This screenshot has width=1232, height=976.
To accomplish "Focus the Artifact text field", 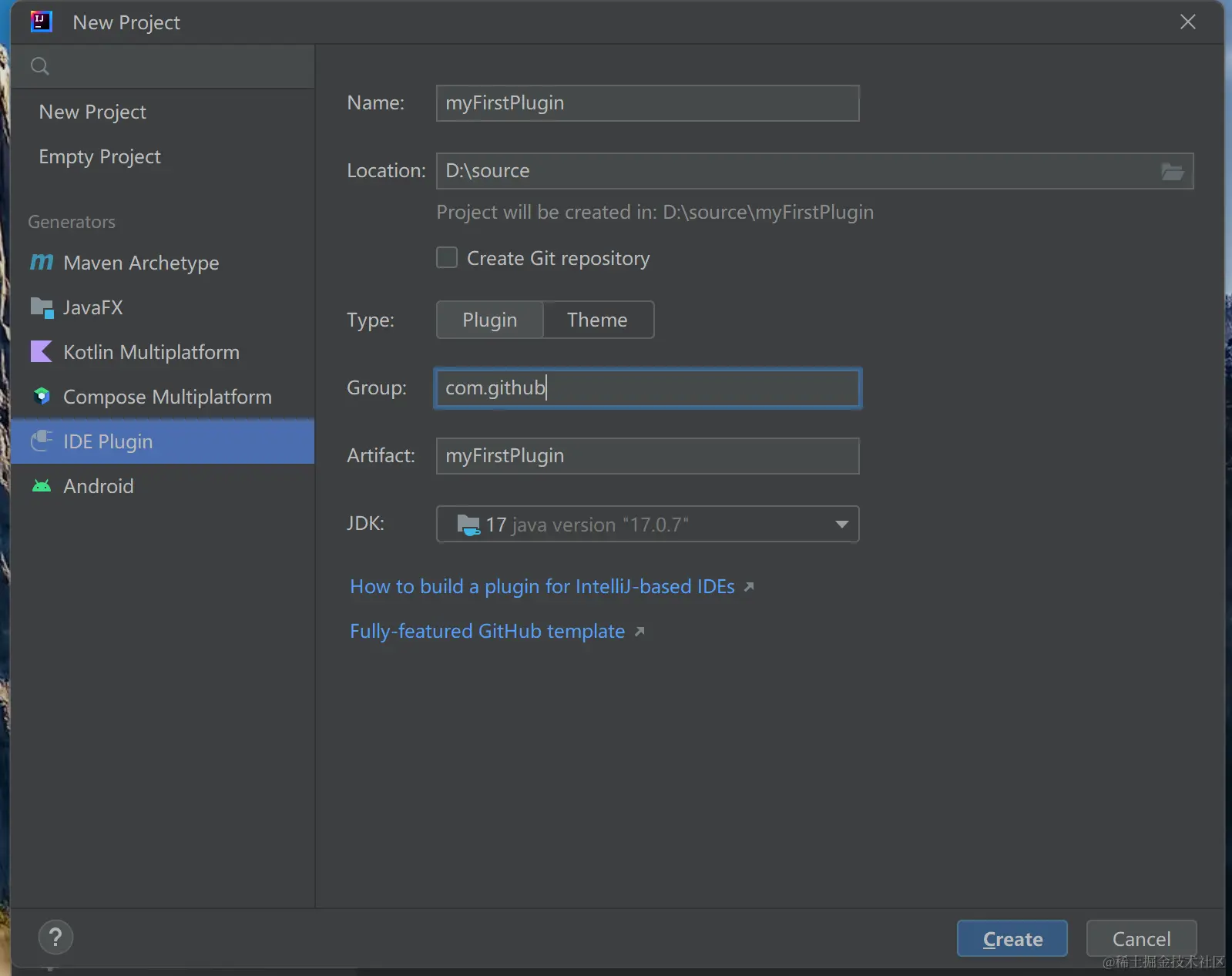I will 647,456.
